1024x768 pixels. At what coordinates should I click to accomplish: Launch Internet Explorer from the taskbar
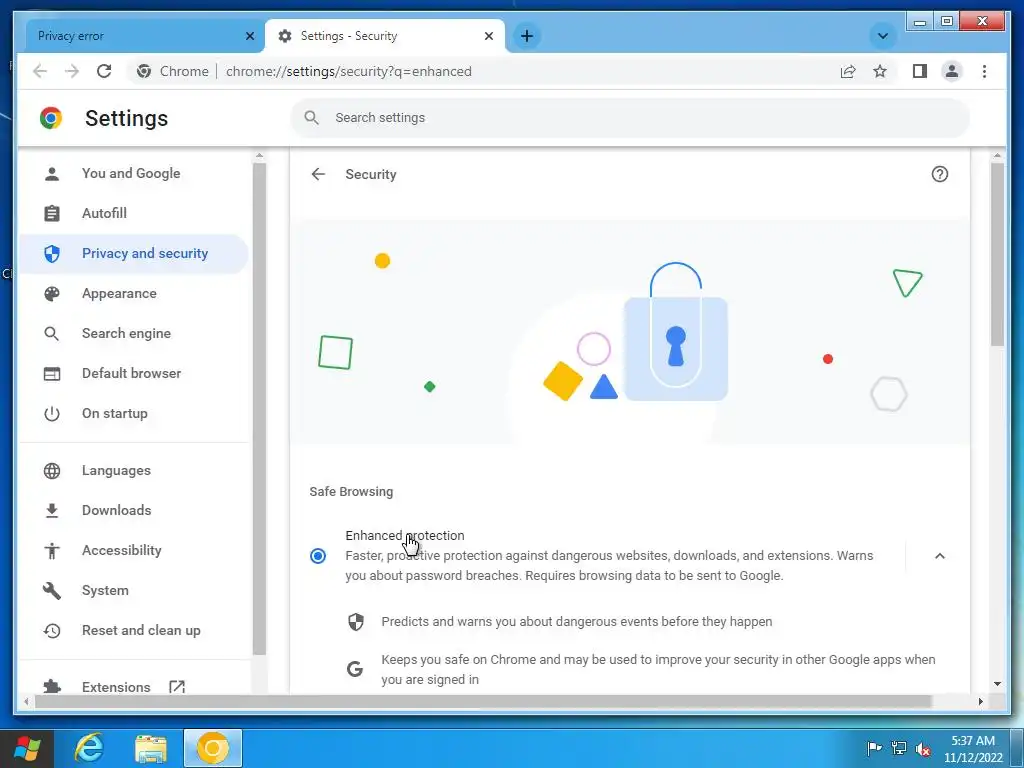pyautogui.click(x=89, y=748)
